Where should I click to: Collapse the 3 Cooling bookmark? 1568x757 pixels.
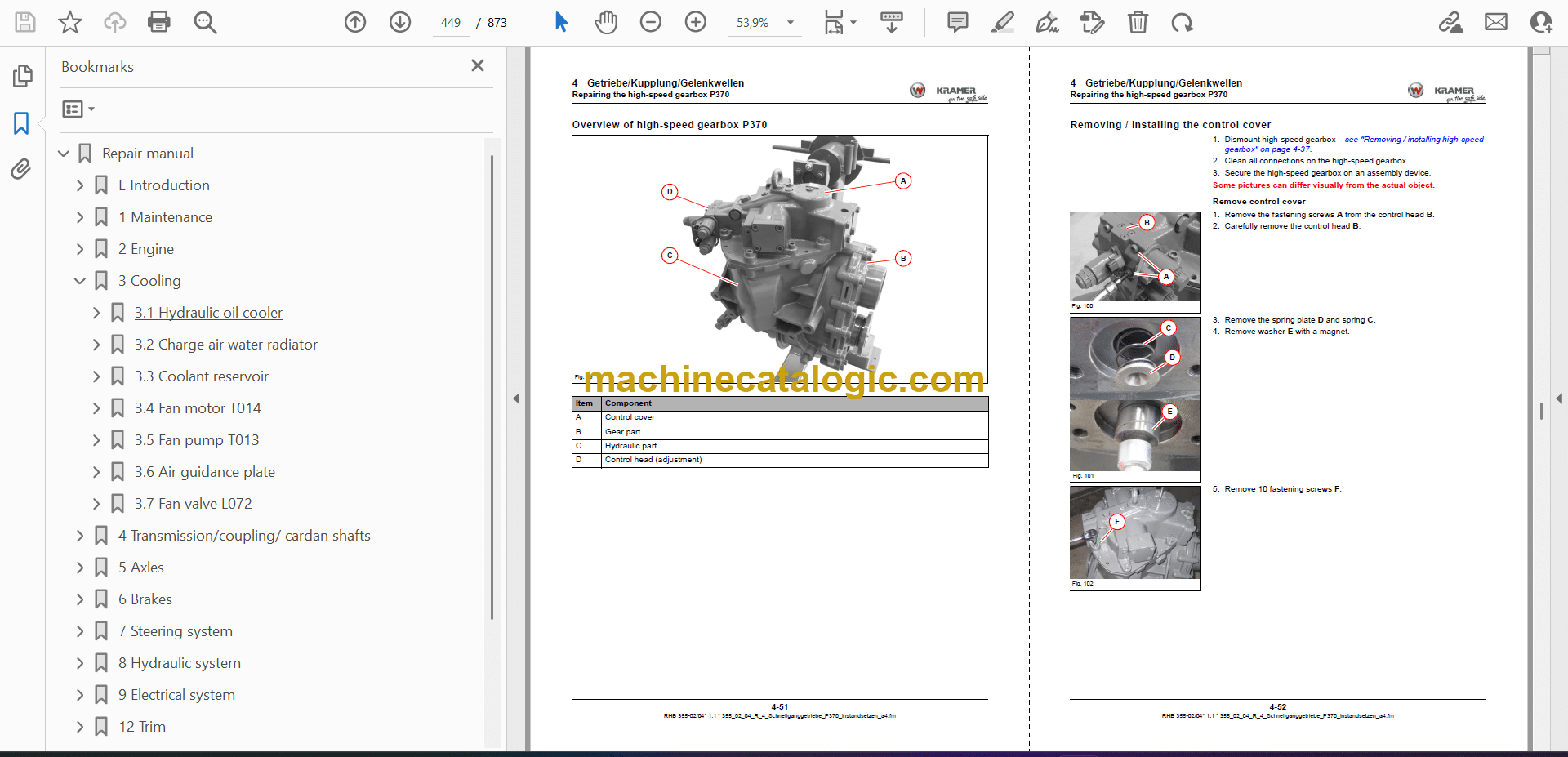80,281
